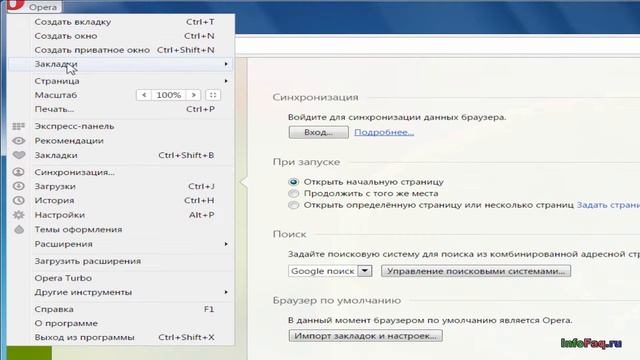Click Управление поисковыми системами... button
Viewport: 640px width, 360px height.
[476, 271]
